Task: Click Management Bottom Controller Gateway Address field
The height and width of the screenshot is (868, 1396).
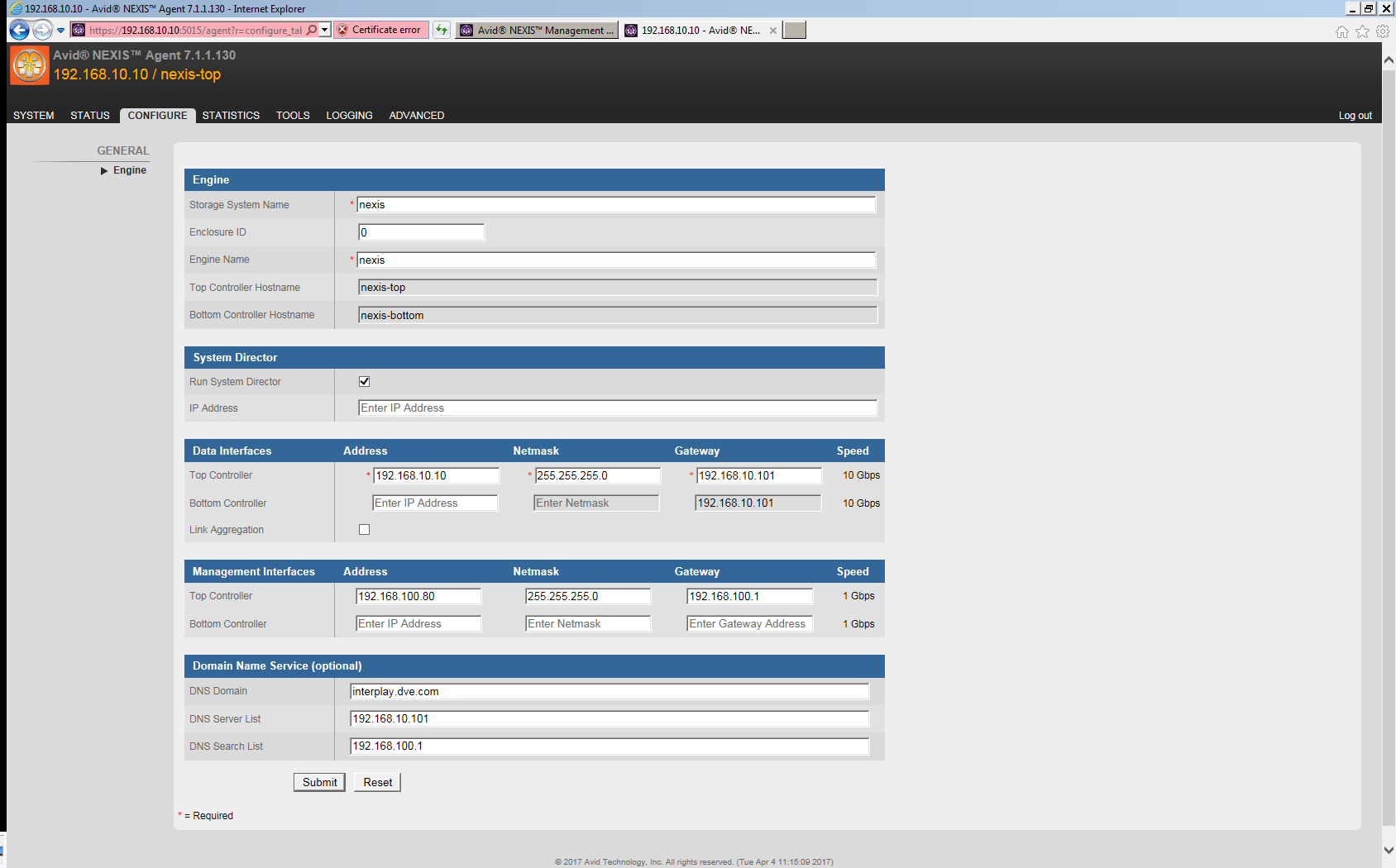Action: pos(750,623)
